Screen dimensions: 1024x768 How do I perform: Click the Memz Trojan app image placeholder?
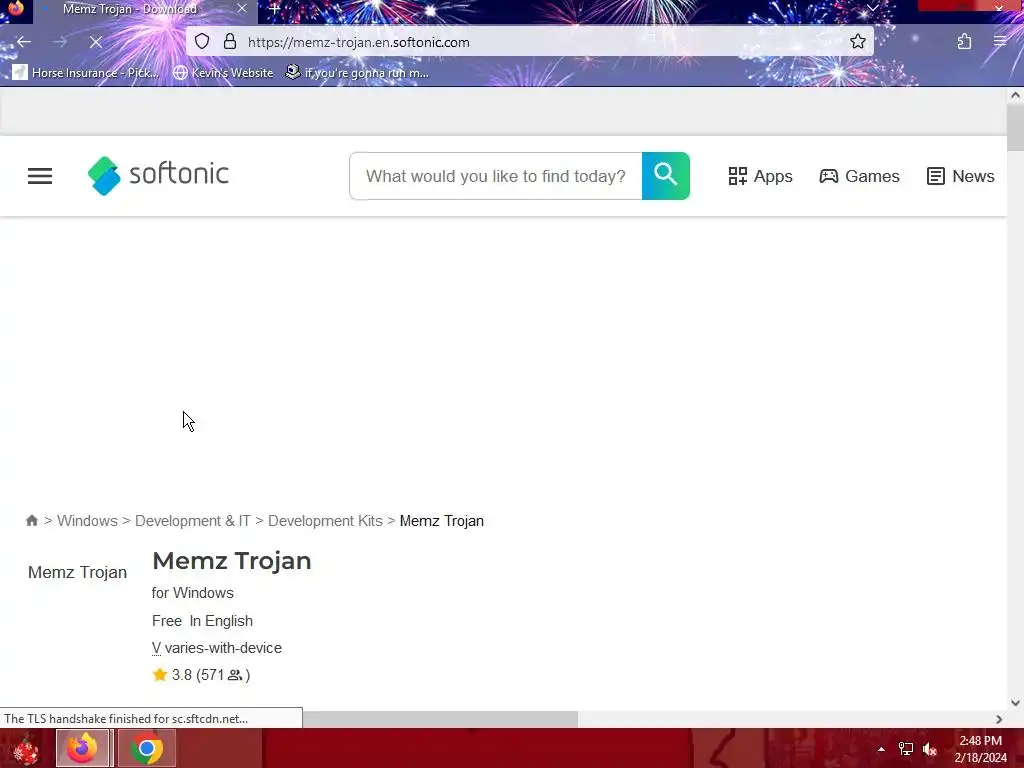77,572
